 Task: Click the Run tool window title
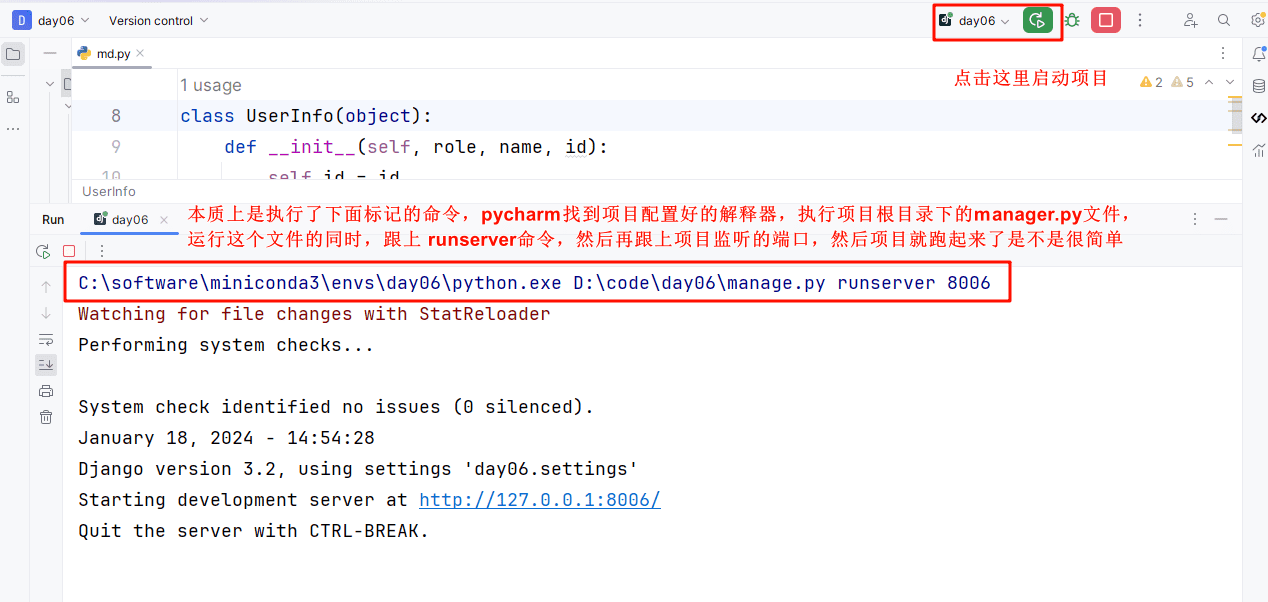pyautogui.click(x=53, y=220)
